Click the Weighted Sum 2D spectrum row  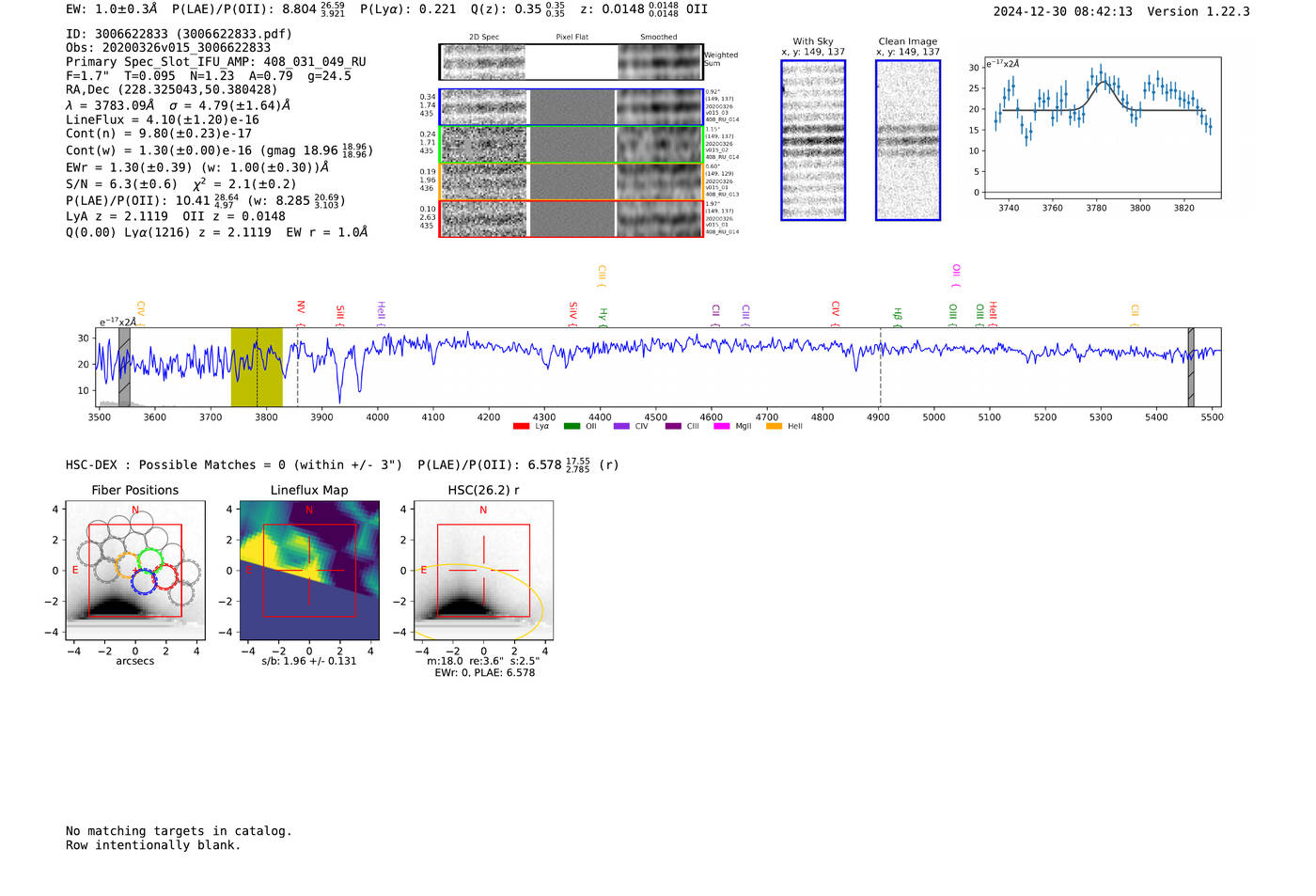482,62
